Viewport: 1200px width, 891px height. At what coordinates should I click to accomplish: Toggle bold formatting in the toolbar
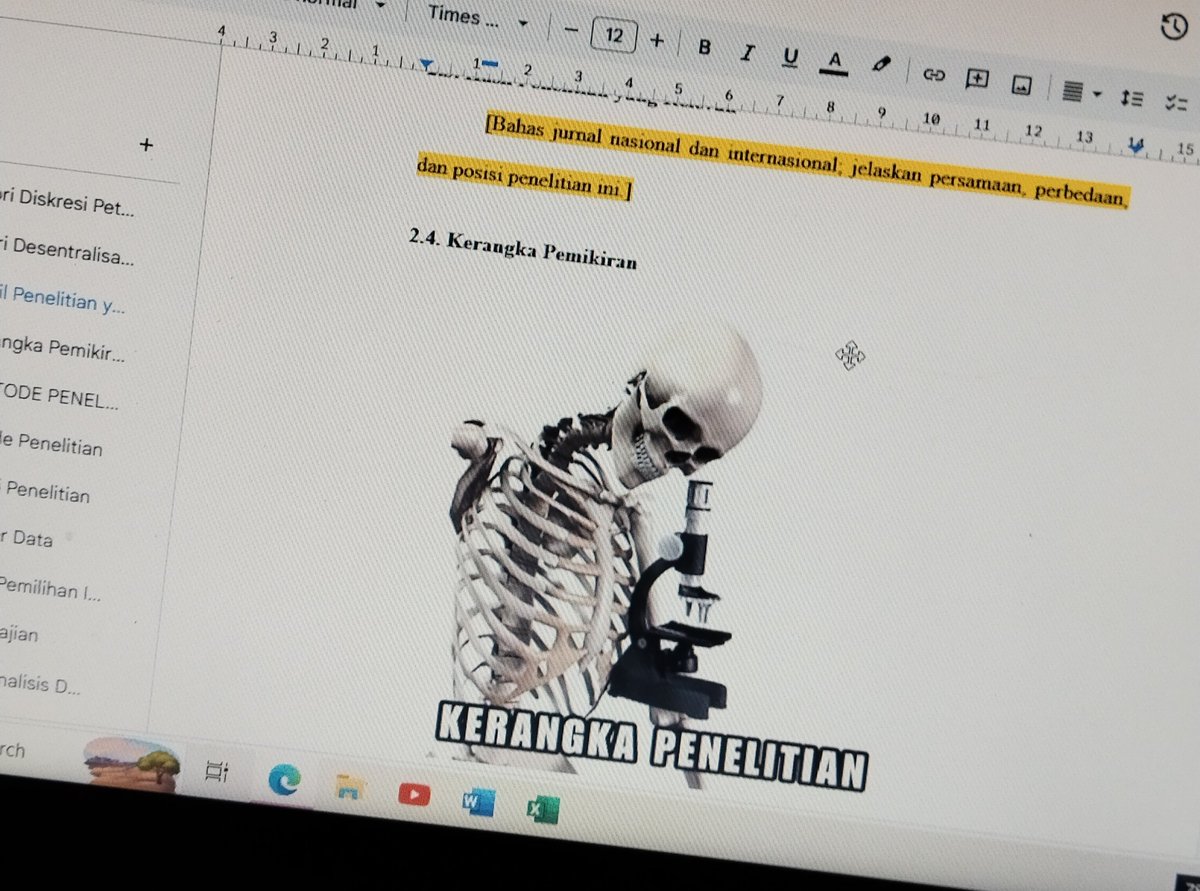click(x=705, y=47)
